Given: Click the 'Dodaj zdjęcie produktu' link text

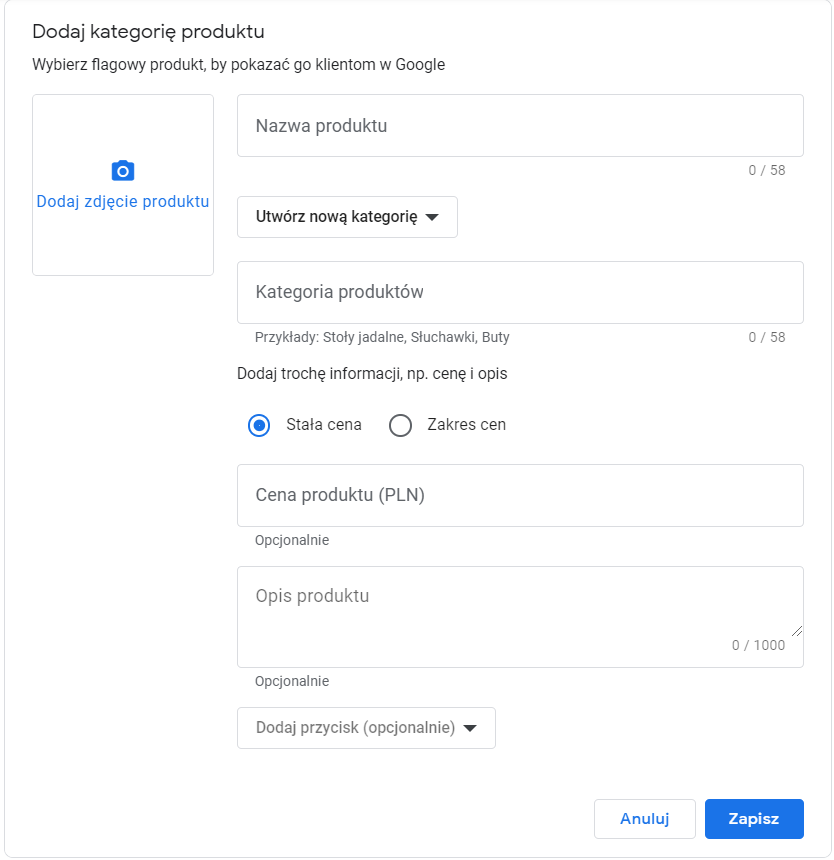Looking at the screenshot, I should point(122,202).
